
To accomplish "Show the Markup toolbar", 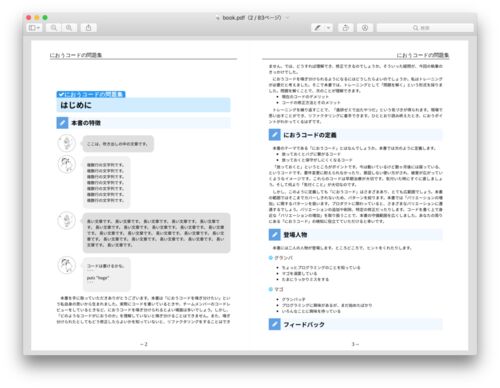I will click(365, 28).
